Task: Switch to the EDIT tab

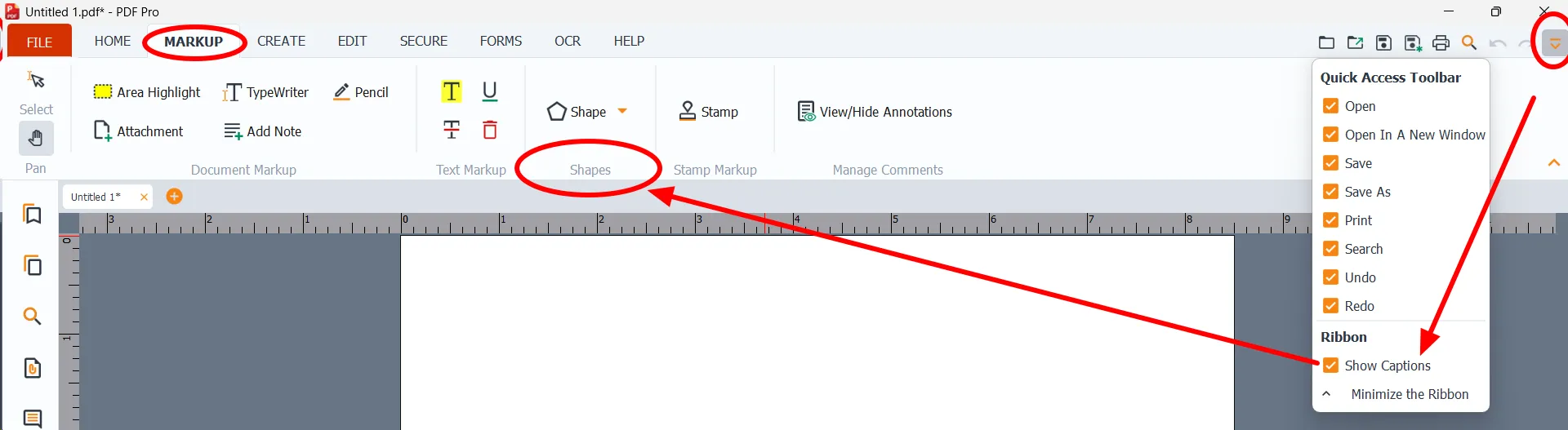Action: click(x=352, y=41)
